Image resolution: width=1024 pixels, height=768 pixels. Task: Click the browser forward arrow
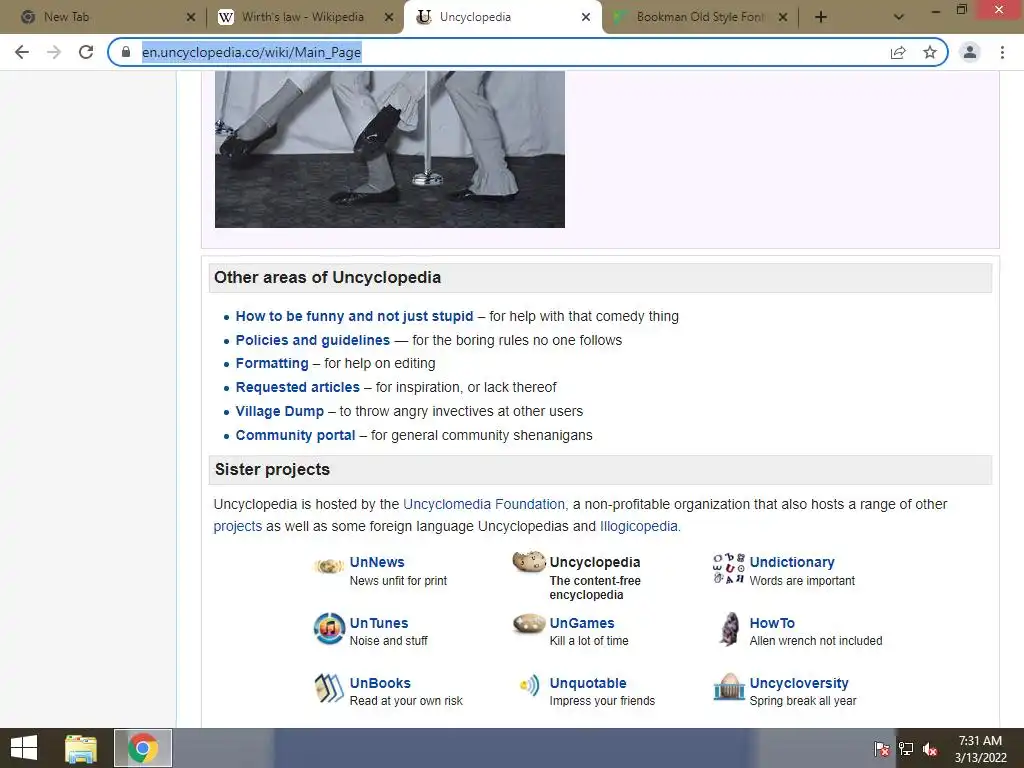coord(54,52)
